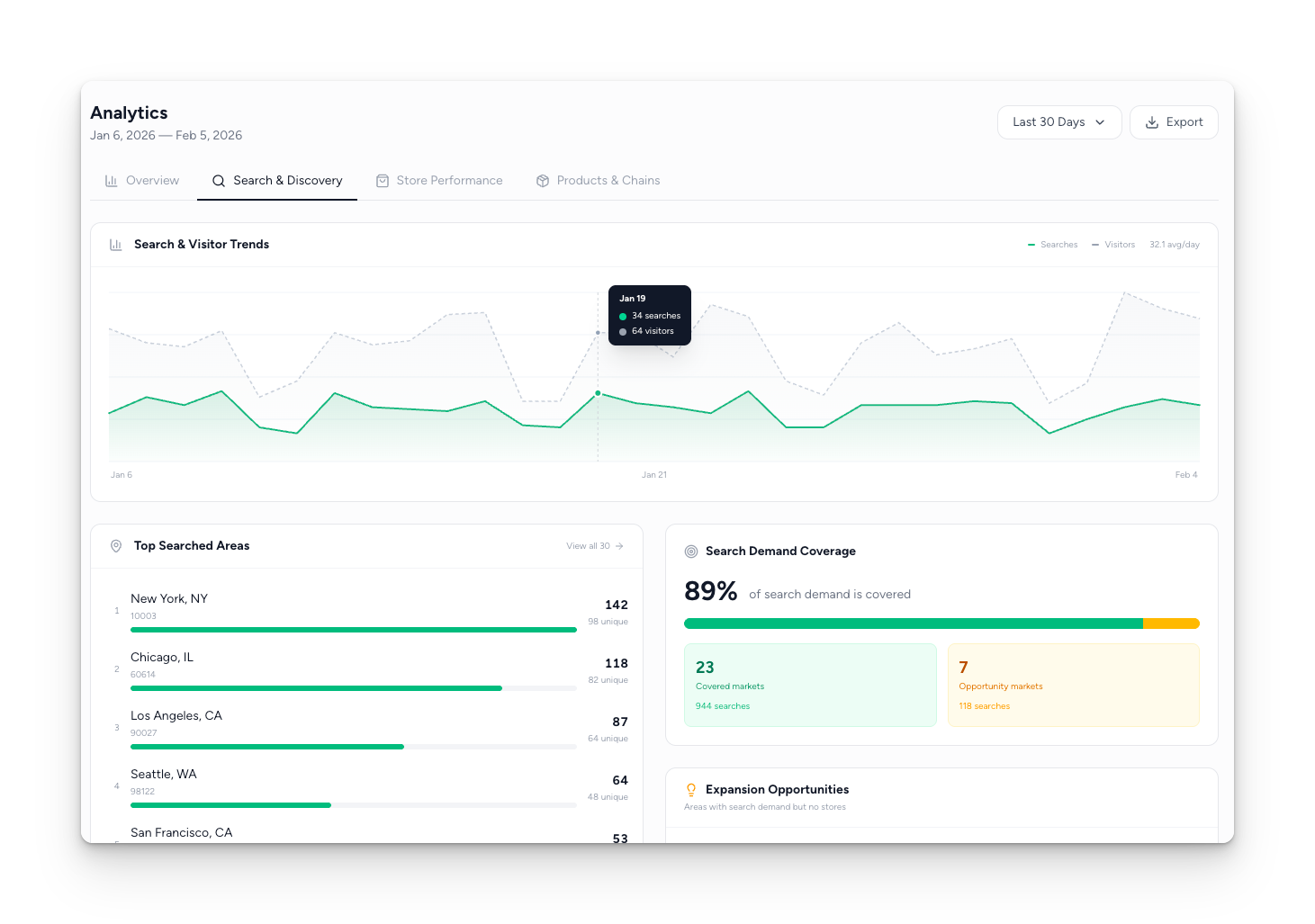The image size is (1315, 924).
Task: Click the zip code 60614
Action: click(143, 675)
